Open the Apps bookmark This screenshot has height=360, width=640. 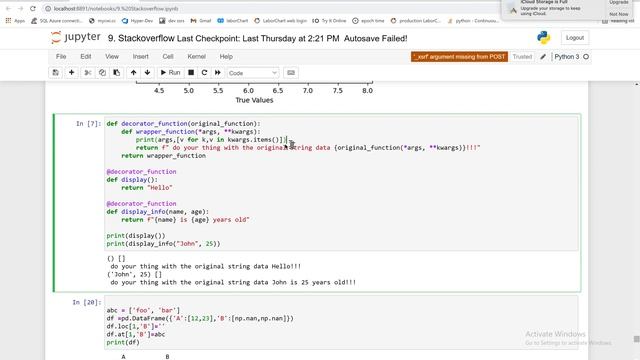(x=15, y=20)
